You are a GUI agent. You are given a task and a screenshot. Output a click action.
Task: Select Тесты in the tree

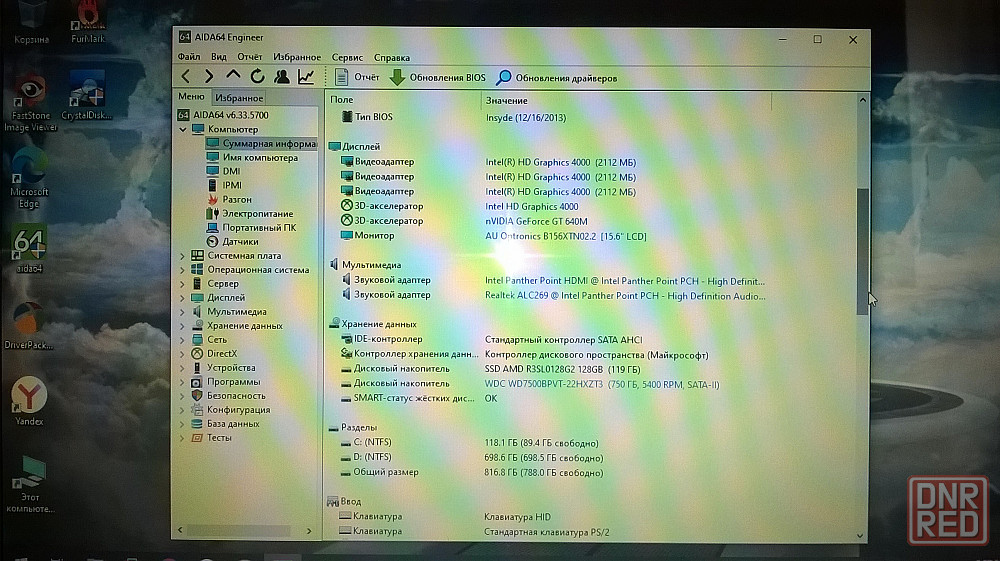click(212, 438)
